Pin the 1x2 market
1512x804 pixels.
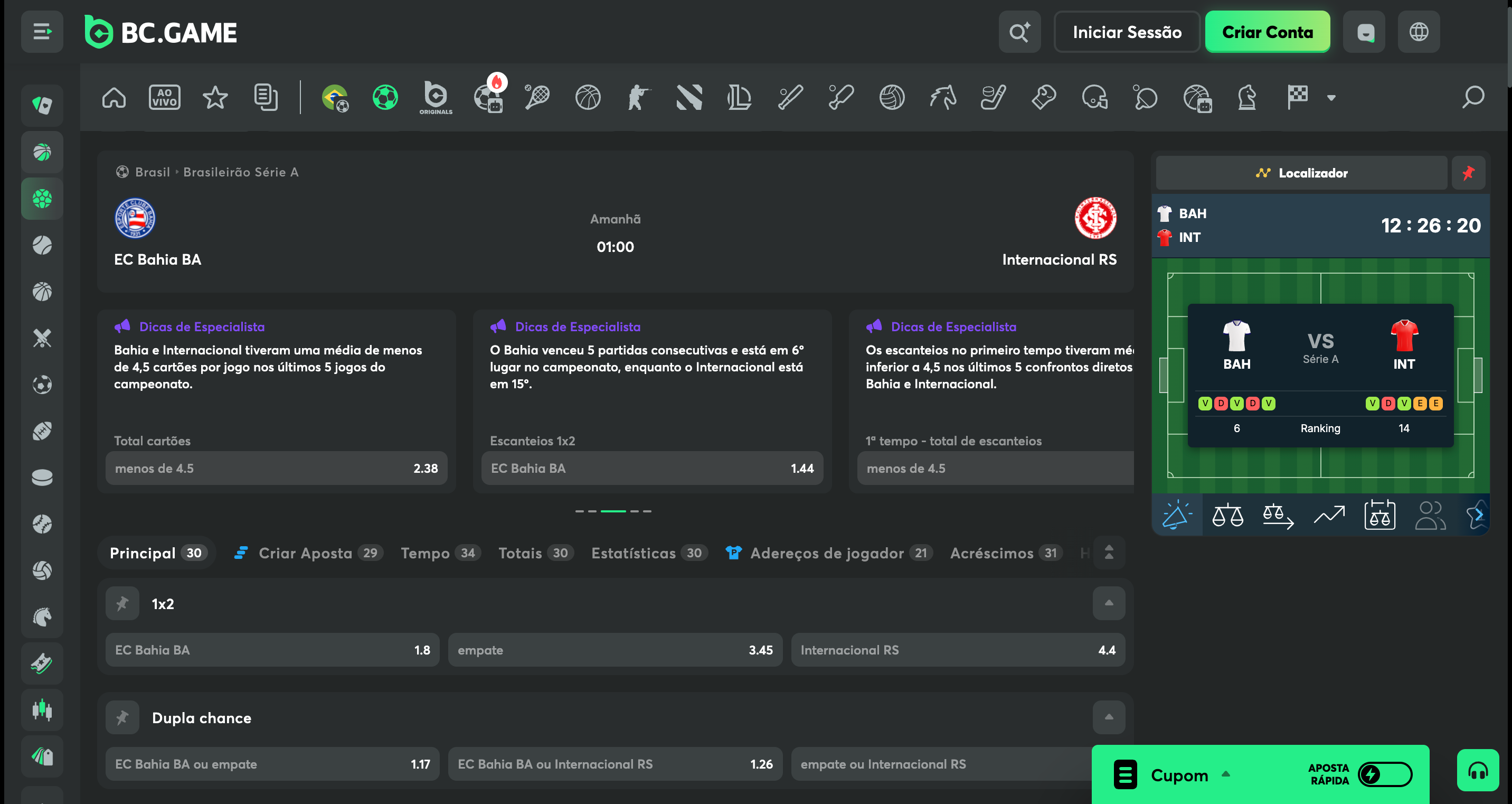click(122, 603)
